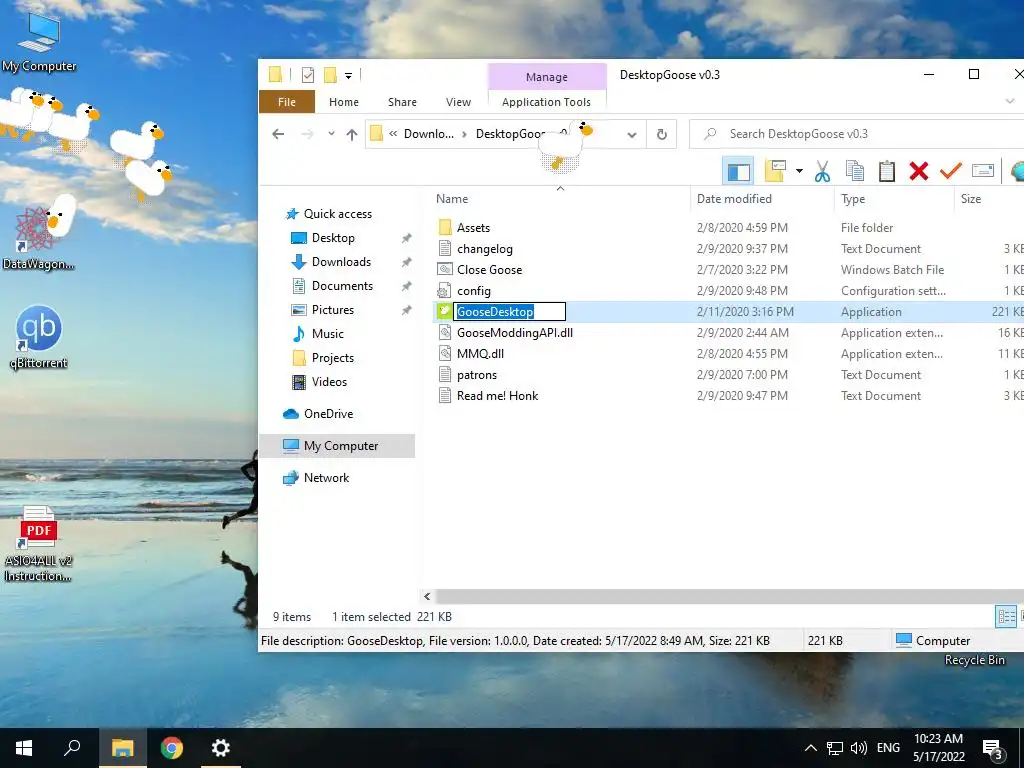Screen dimensions: 1024x768
Task: Sort by Date modified column header
Action: [734, 199]
